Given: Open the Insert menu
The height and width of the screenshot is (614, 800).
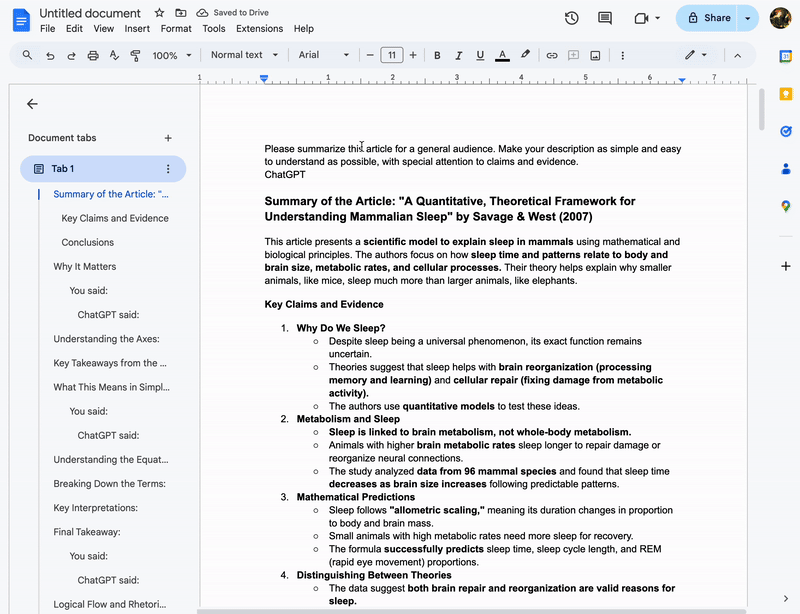Looking at the screenshot, I should click(x=137, y=29).
